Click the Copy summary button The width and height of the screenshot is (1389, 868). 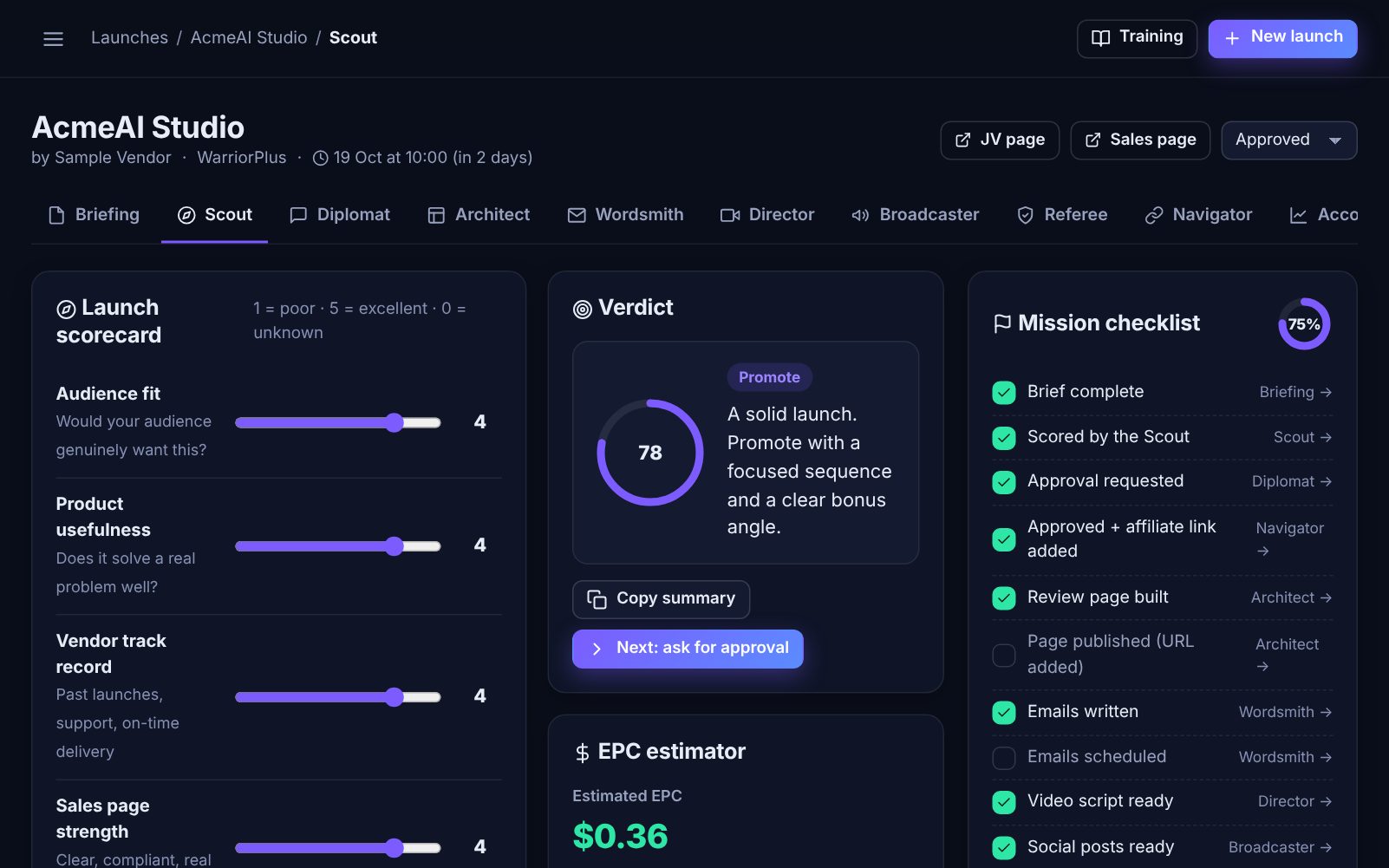661,599
